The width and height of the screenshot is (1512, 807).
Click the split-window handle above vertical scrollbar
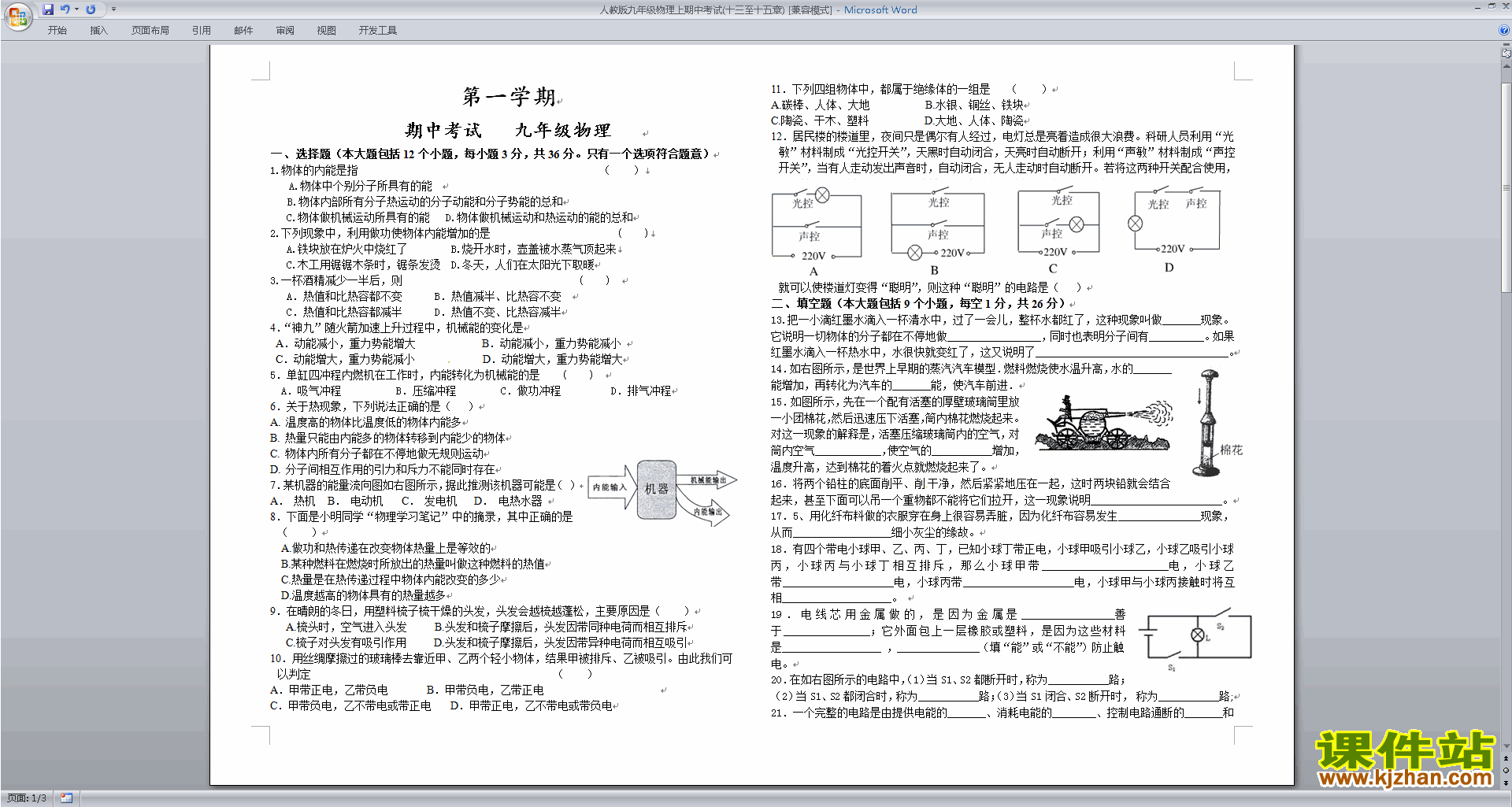pos(1506,46)
